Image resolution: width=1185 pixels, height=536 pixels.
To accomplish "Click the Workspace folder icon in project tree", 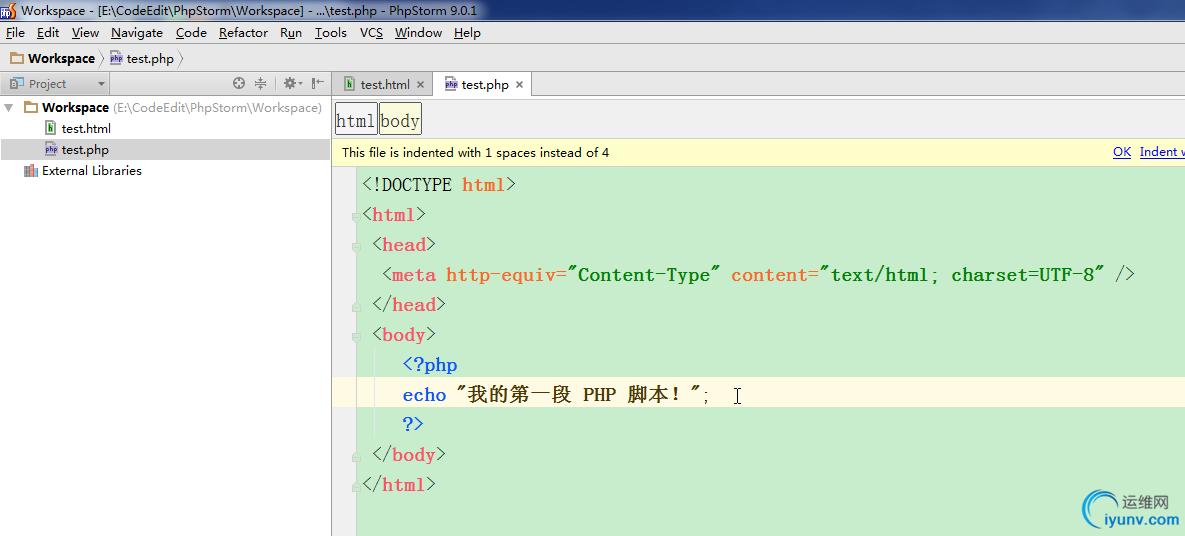I will (31, 107).
